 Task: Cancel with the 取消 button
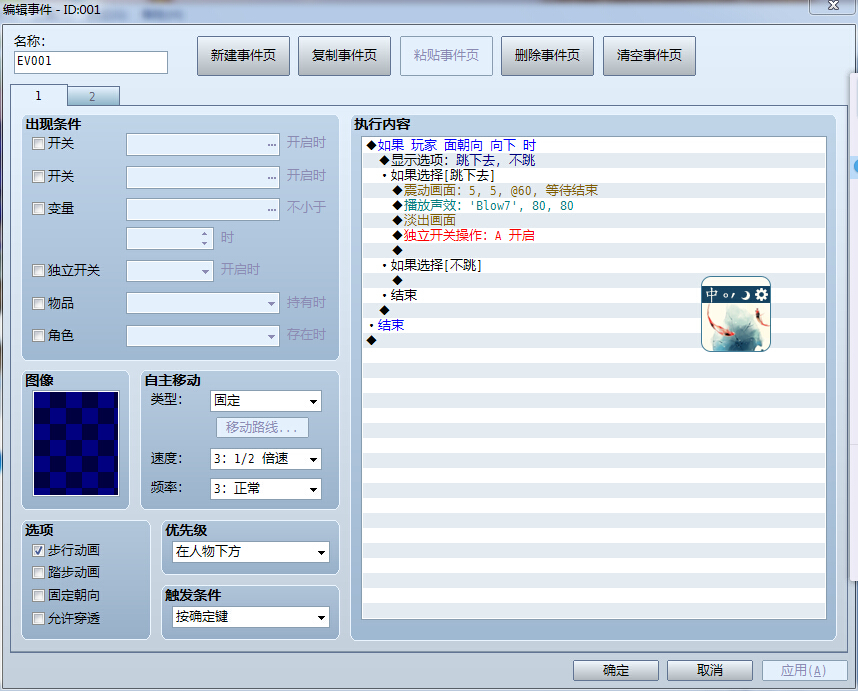click(x=710, y=670)
